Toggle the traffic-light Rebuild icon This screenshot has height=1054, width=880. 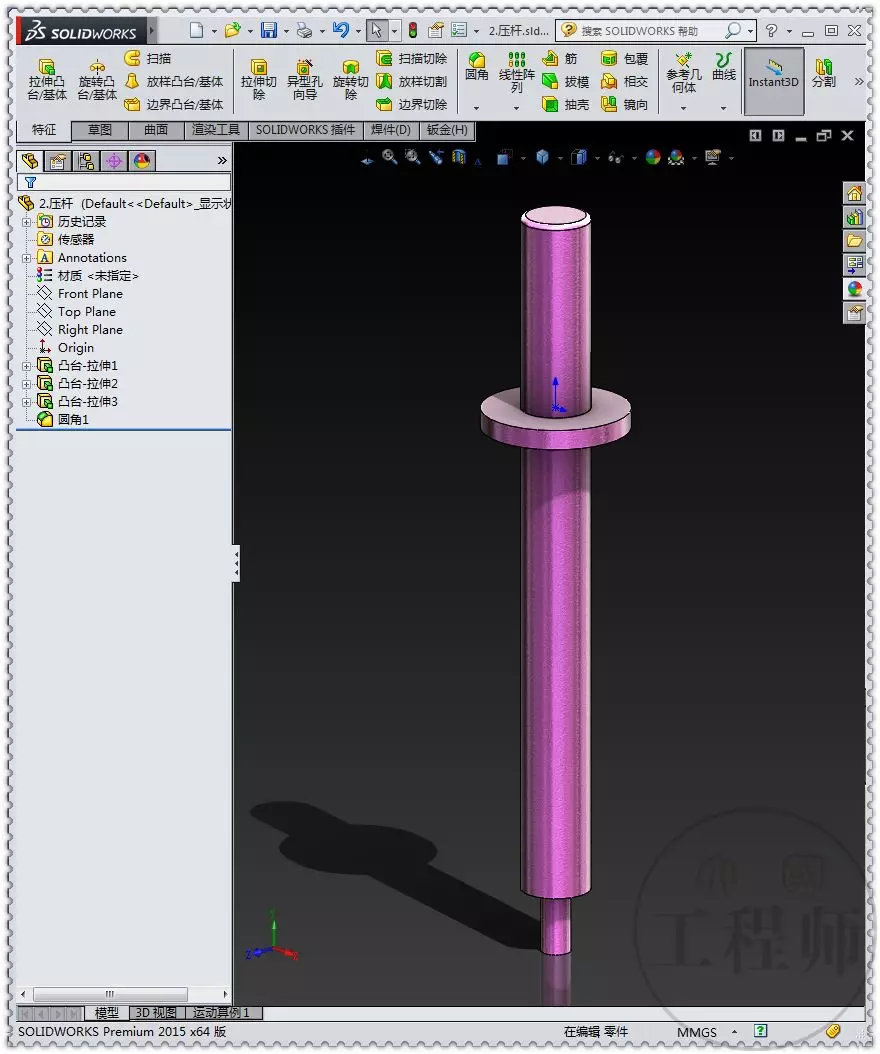pos(413,30)
